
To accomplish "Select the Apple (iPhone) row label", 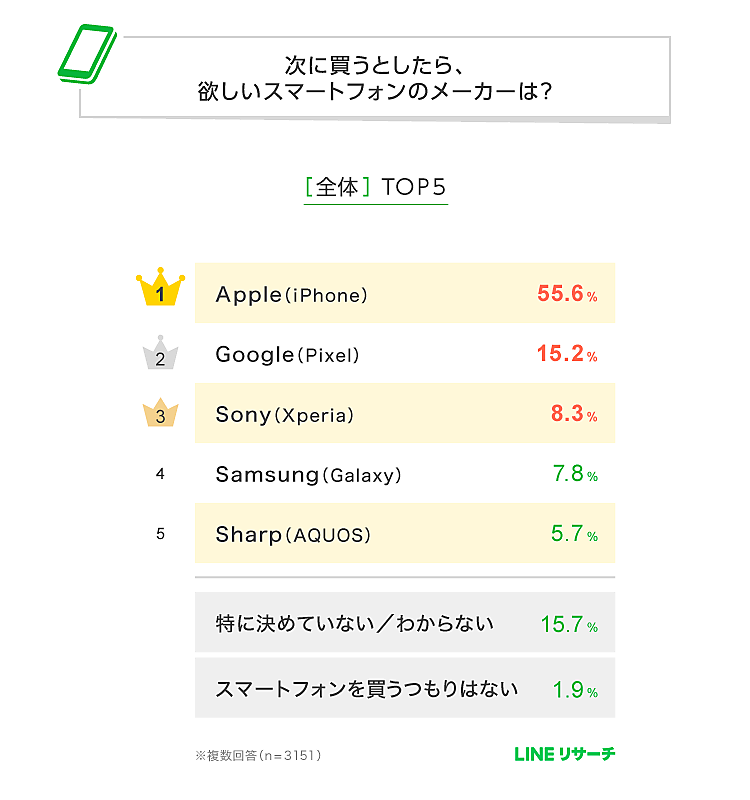I will pyautogui.click(x=292, y=295).
